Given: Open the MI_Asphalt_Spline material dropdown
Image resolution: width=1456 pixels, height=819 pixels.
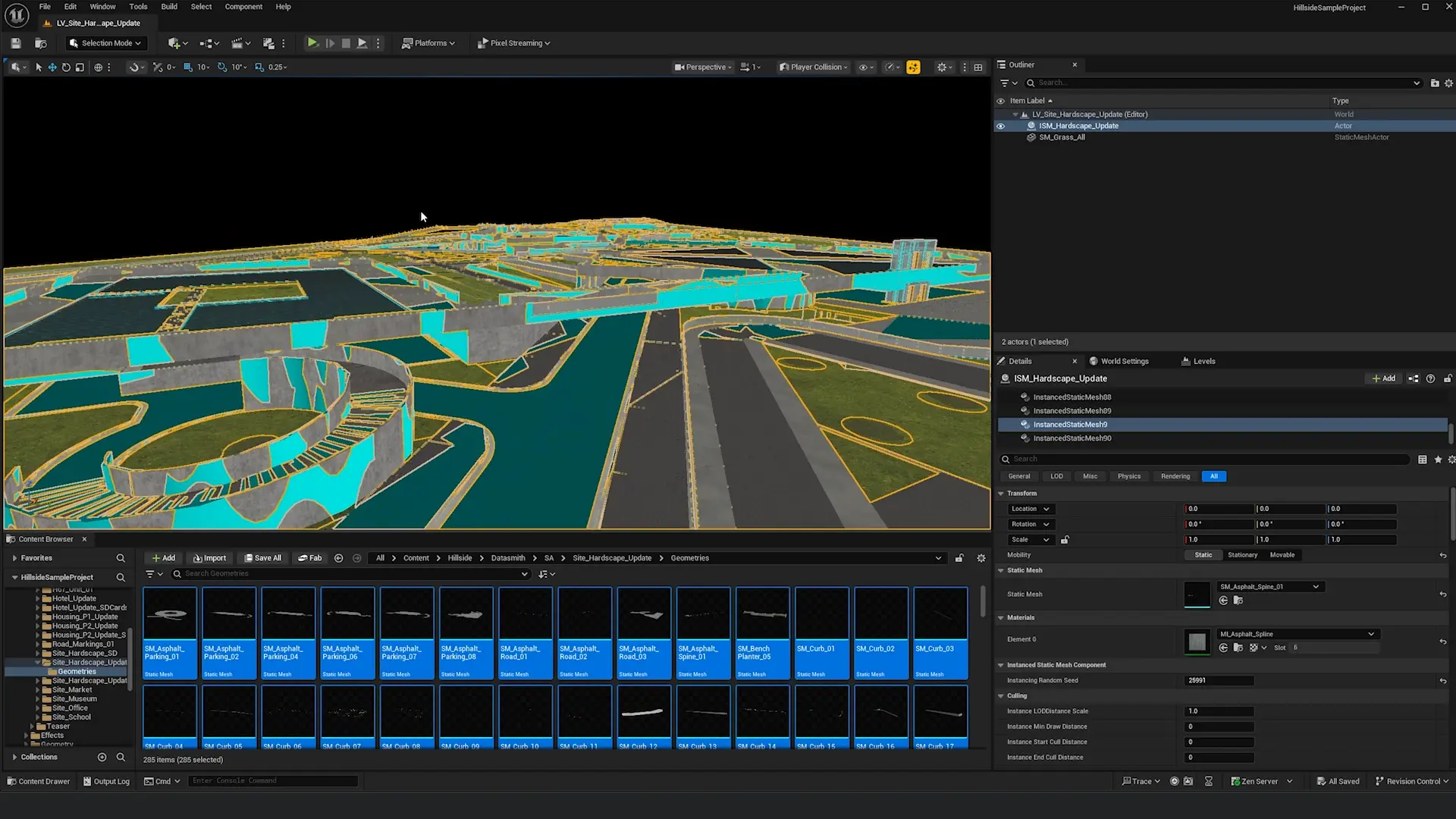Looking at the screenshot, I should (1298, 635).
